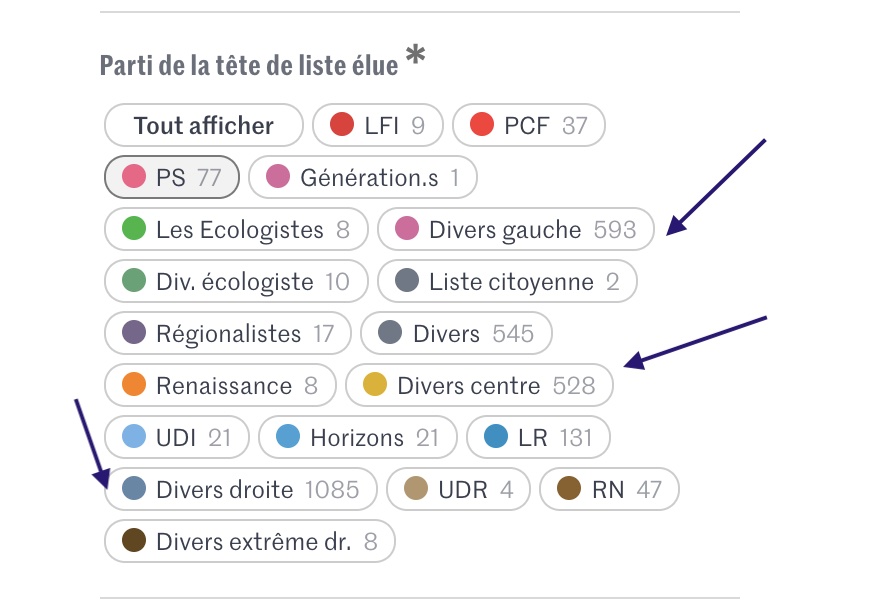Click the tan UDR dot
894x600 pixels.
point(416,490)
